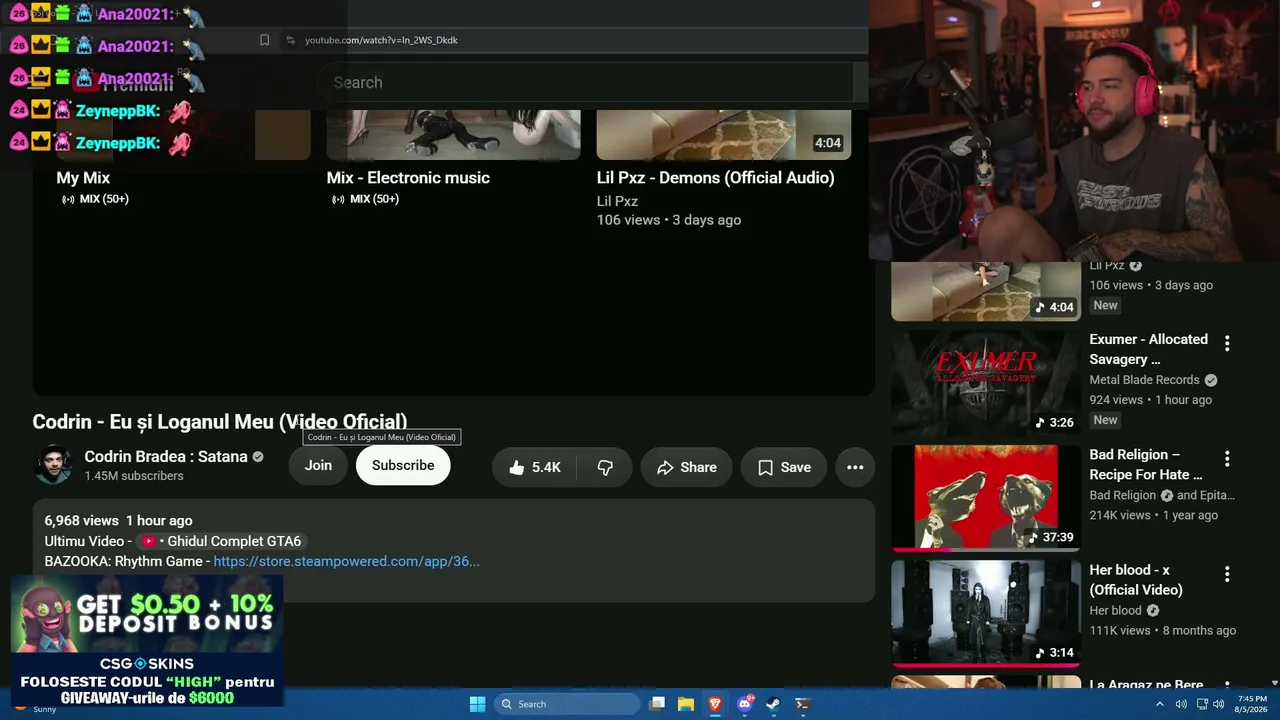
Task: Visit the Lil Pxz channel under Demons title
Action: tap(617, 201)
